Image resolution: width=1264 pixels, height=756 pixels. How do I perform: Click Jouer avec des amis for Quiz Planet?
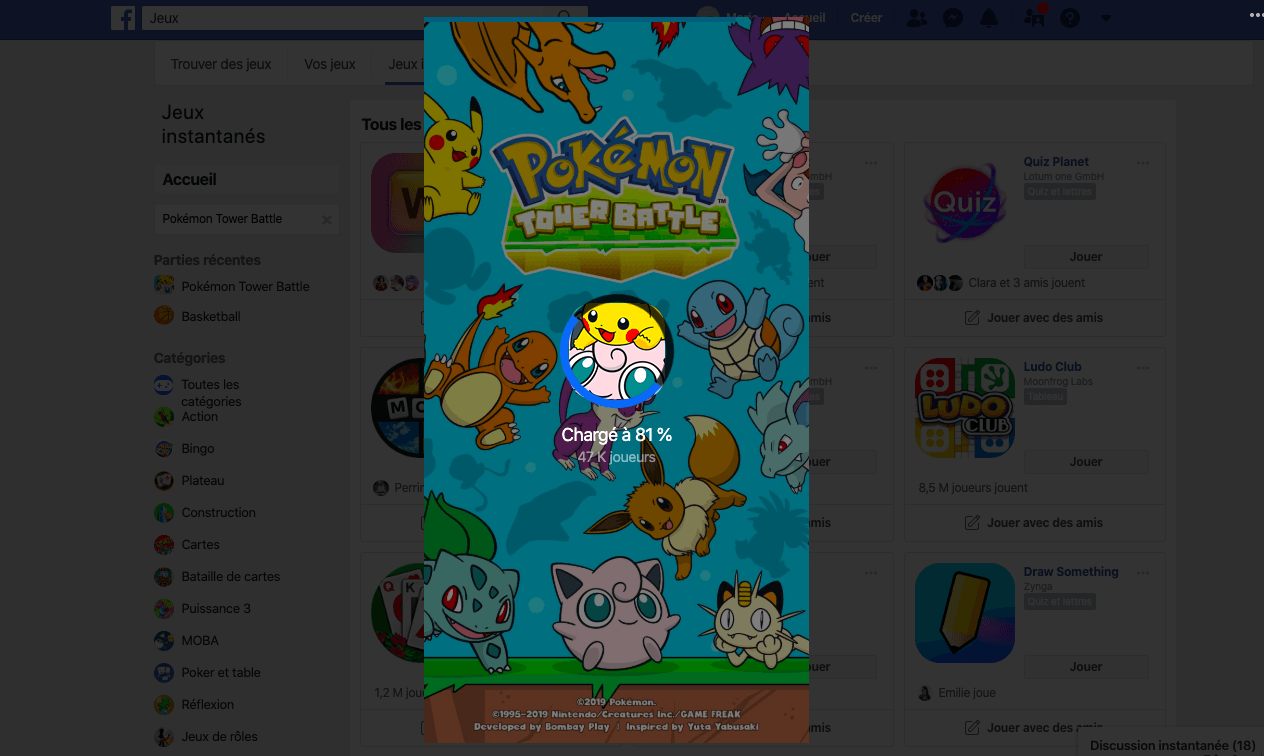click(1035, 318)
